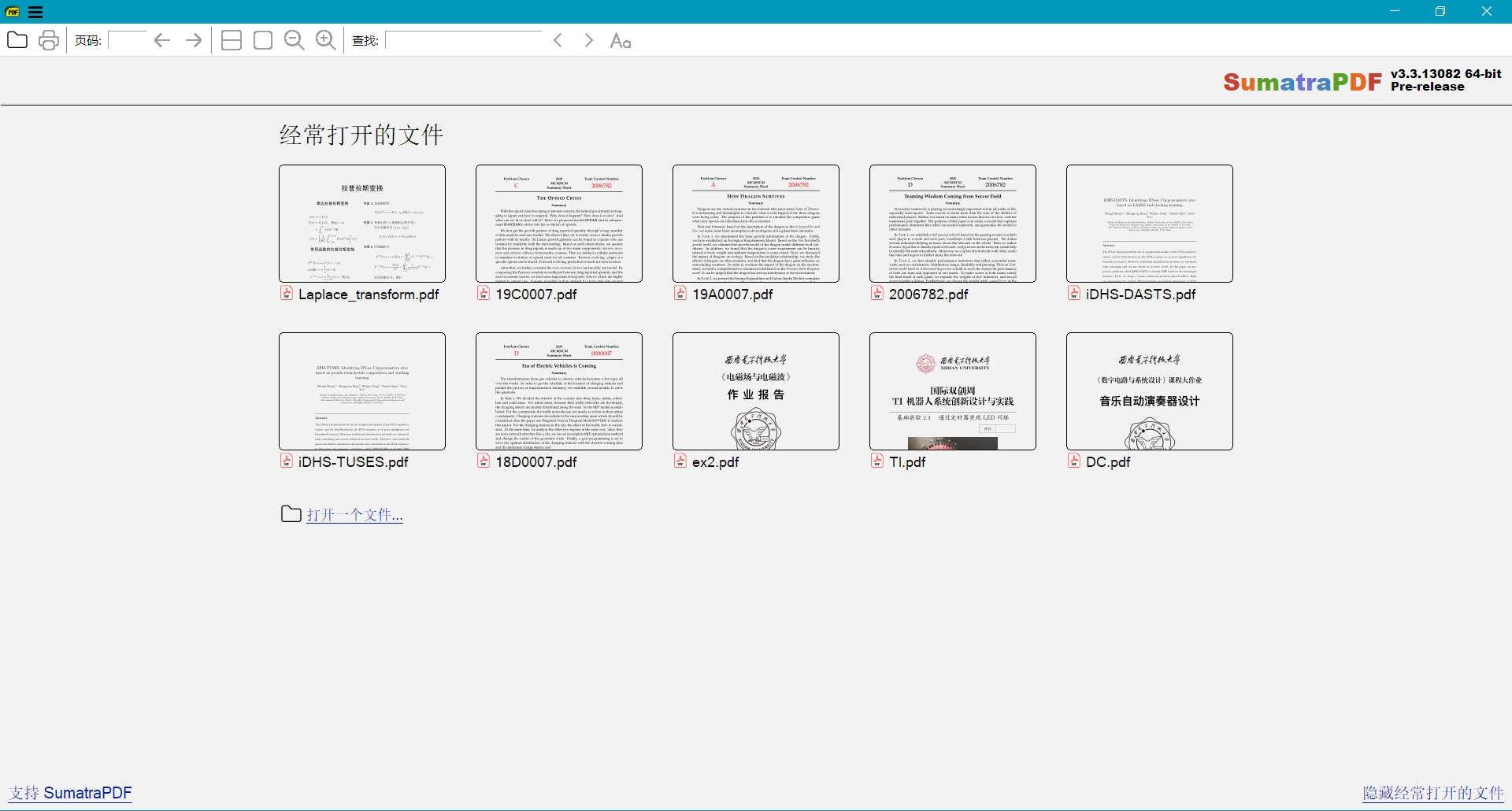
Task: Click the 支持 SumatraPDF link
Action: (x=71, y=793)
